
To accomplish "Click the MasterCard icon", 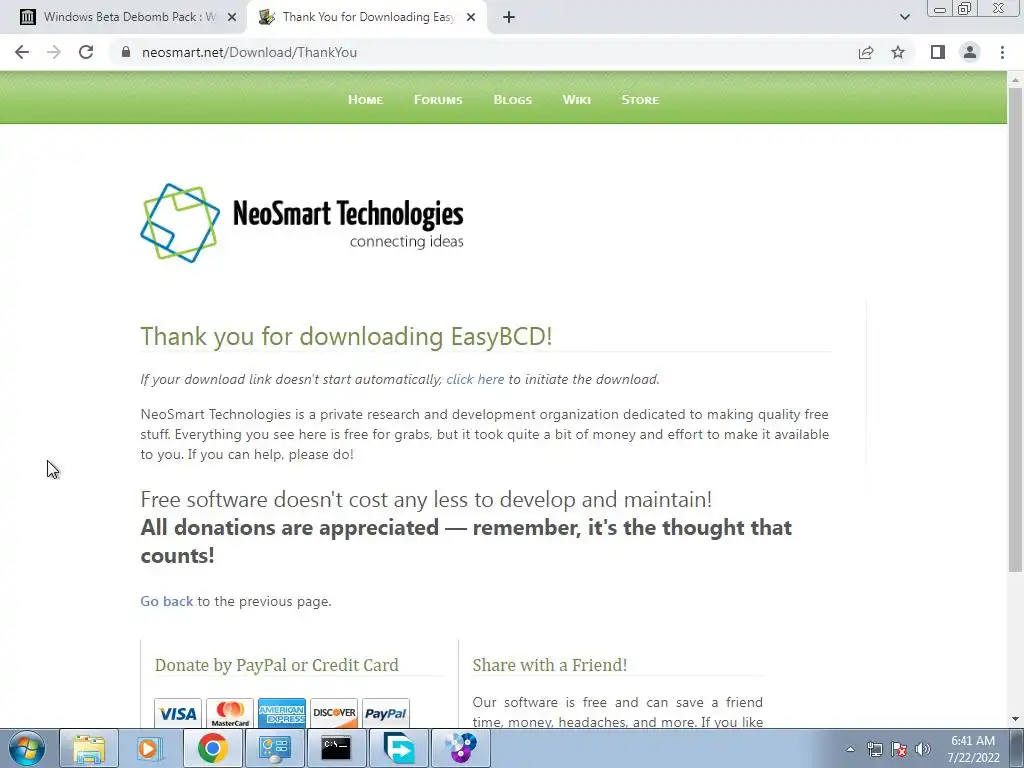I will [x=230, y=713].
